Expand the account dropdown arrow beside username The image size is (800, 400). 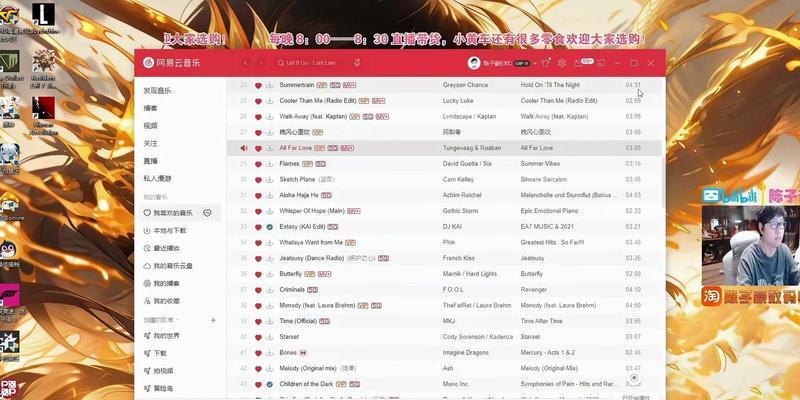[536, 63]
